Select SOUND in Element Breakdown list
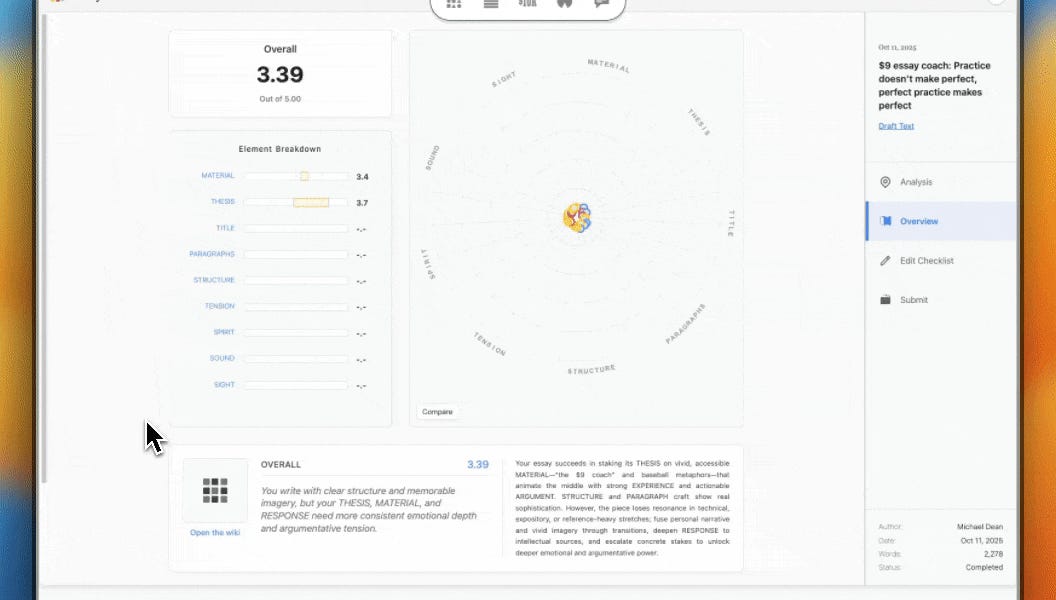Image resolution: width=1056 pixels, height=600 pixels. 222,358
